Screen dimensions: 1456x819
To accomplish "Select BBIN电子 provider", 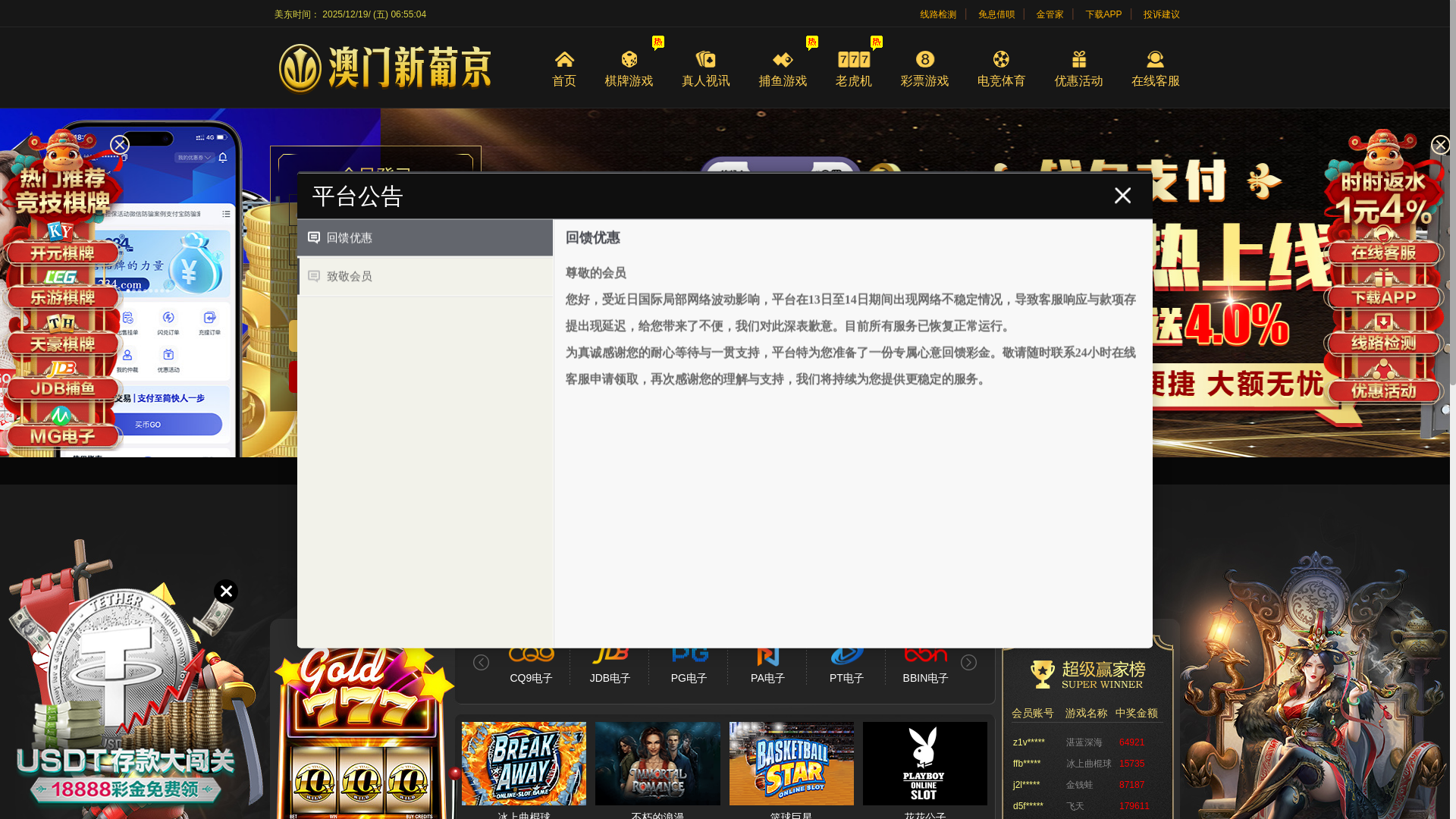I will pyautogui.click(x=925, y=666).
